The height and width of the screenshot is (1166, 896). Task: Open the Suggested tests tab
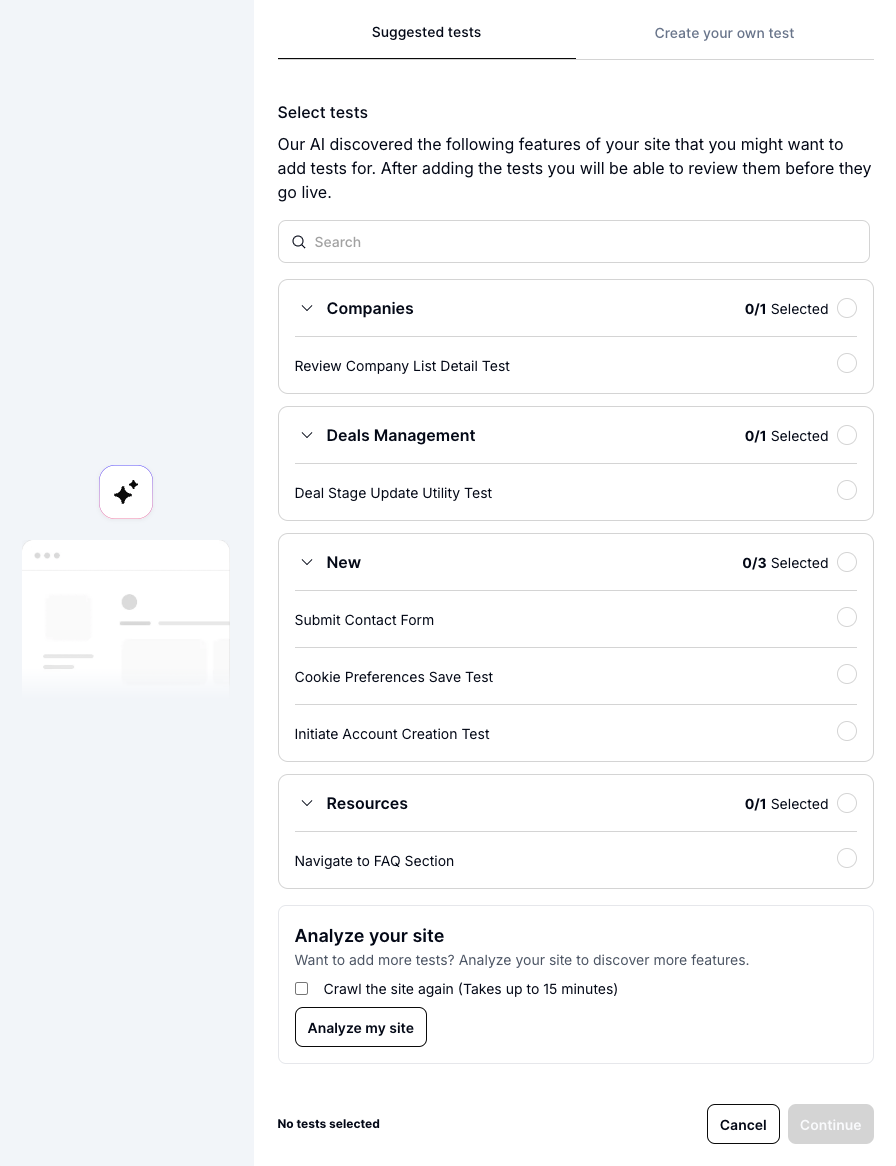[x=426, y=32]
